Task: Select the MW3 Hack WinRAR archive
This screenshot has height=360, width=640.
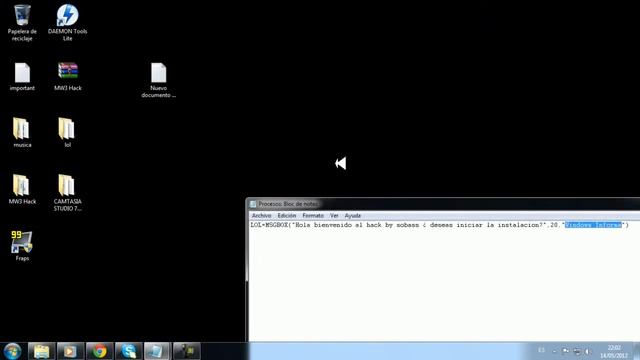Action: [68, 77]
